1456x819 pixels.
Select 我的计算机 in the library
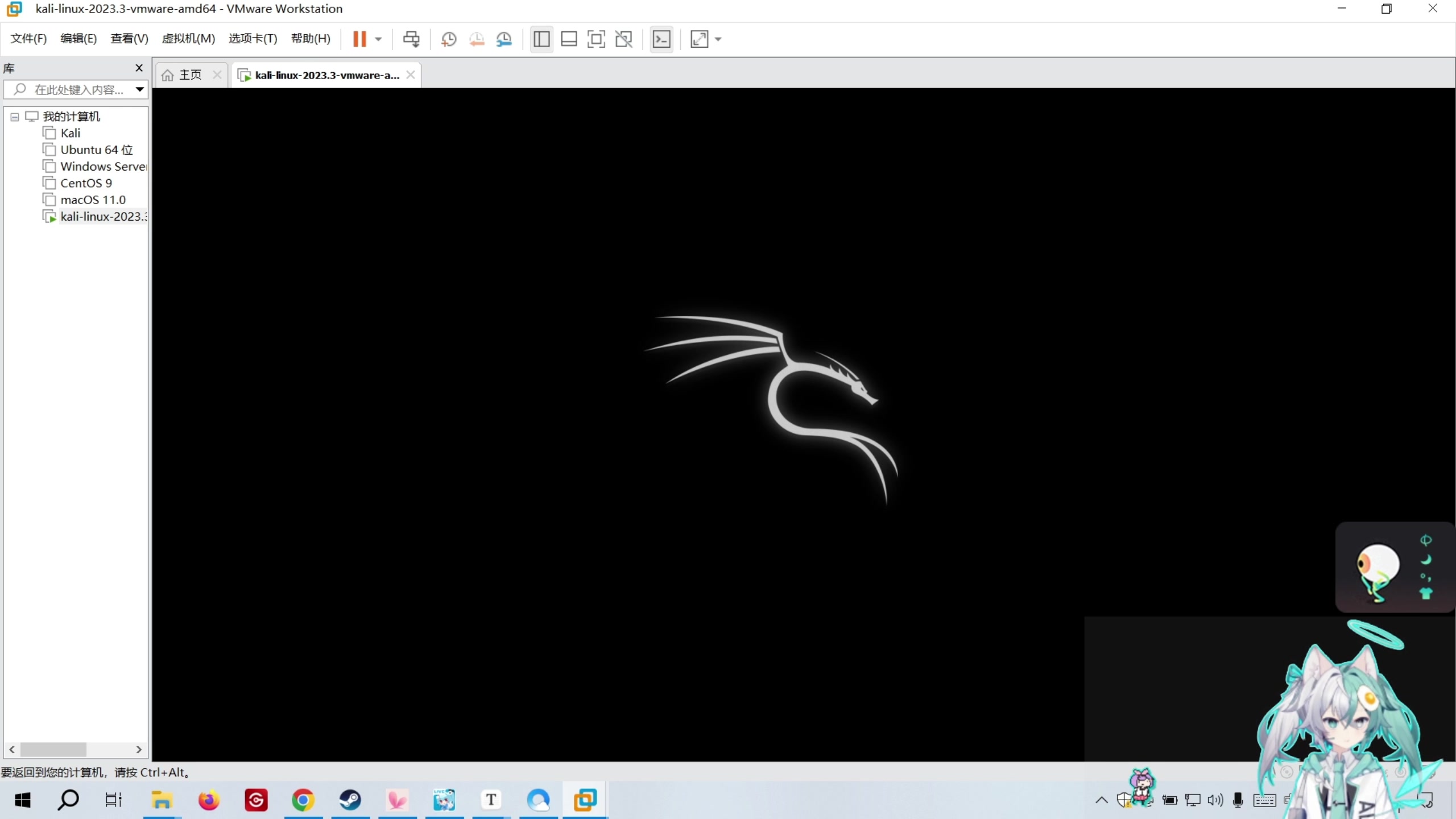tap(72, 117)
